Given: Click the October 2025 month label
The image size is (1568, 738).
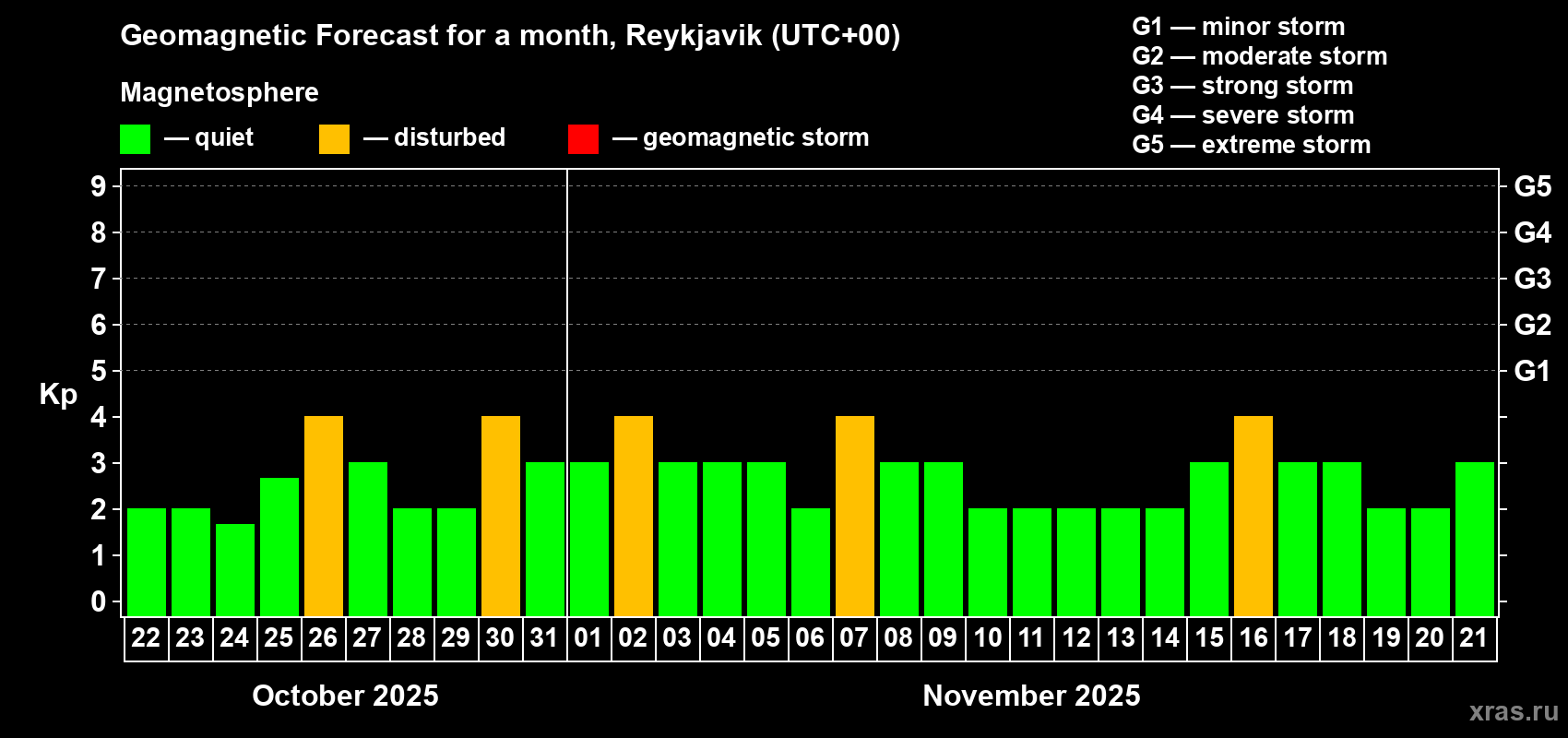Looking at the screenshot, I should point(346,696).
